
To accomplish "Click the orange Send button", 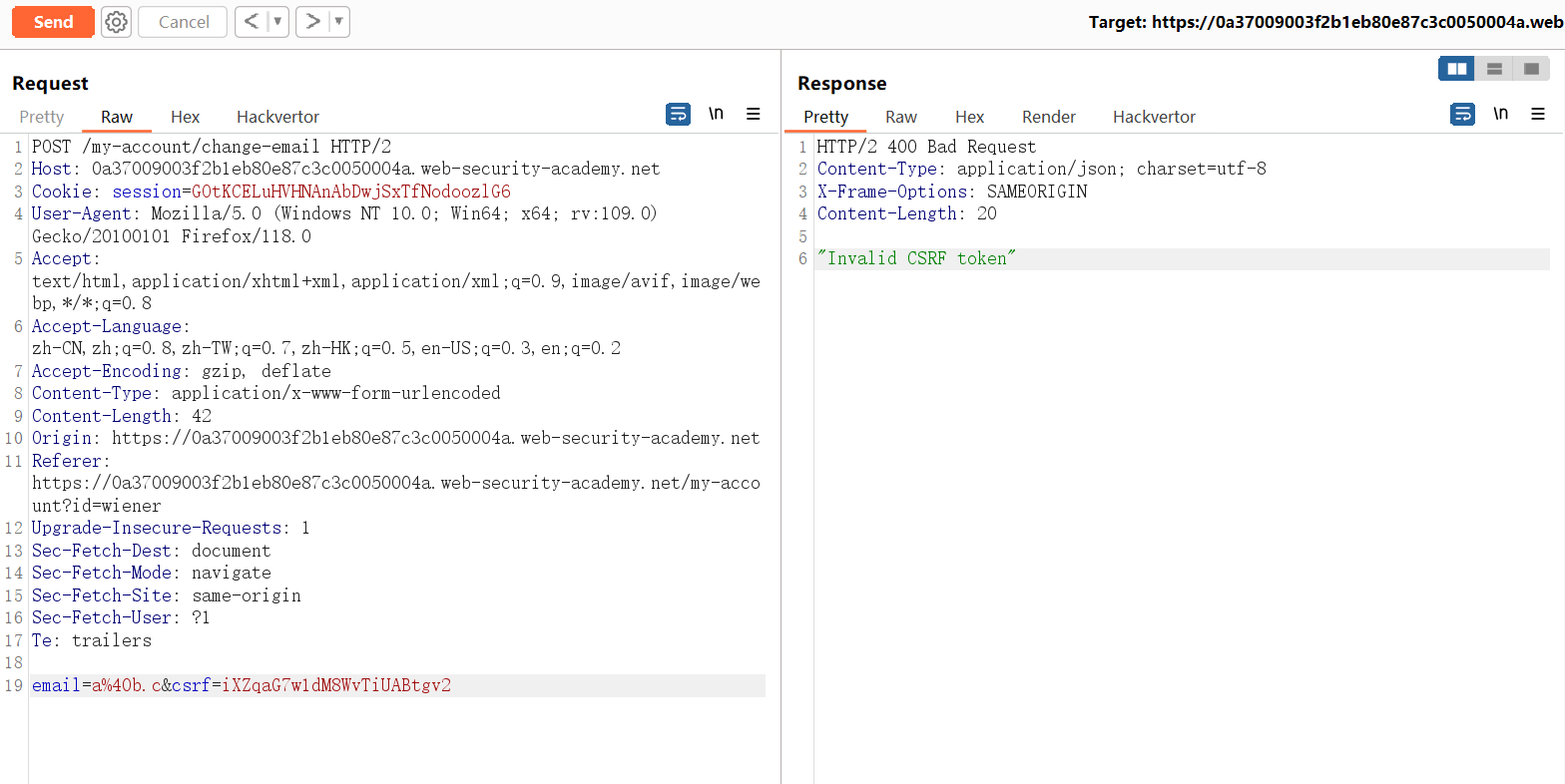I will [x=53, y=22].
